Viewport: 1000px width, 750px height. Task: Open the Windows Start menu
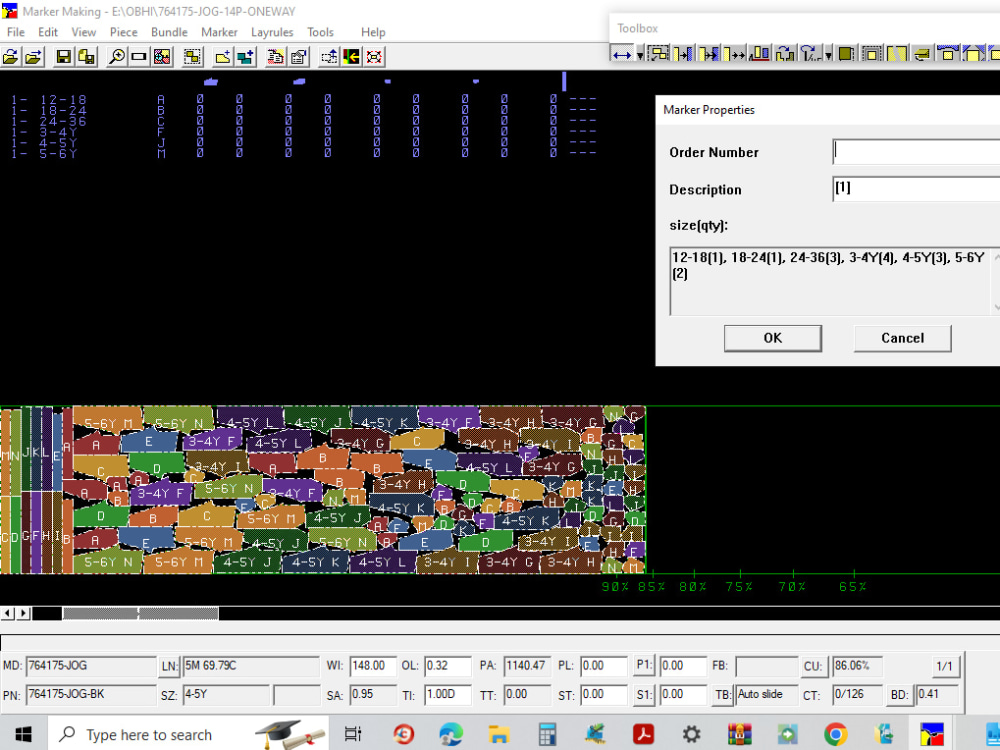pyautogui.click(x=23, y=734)
